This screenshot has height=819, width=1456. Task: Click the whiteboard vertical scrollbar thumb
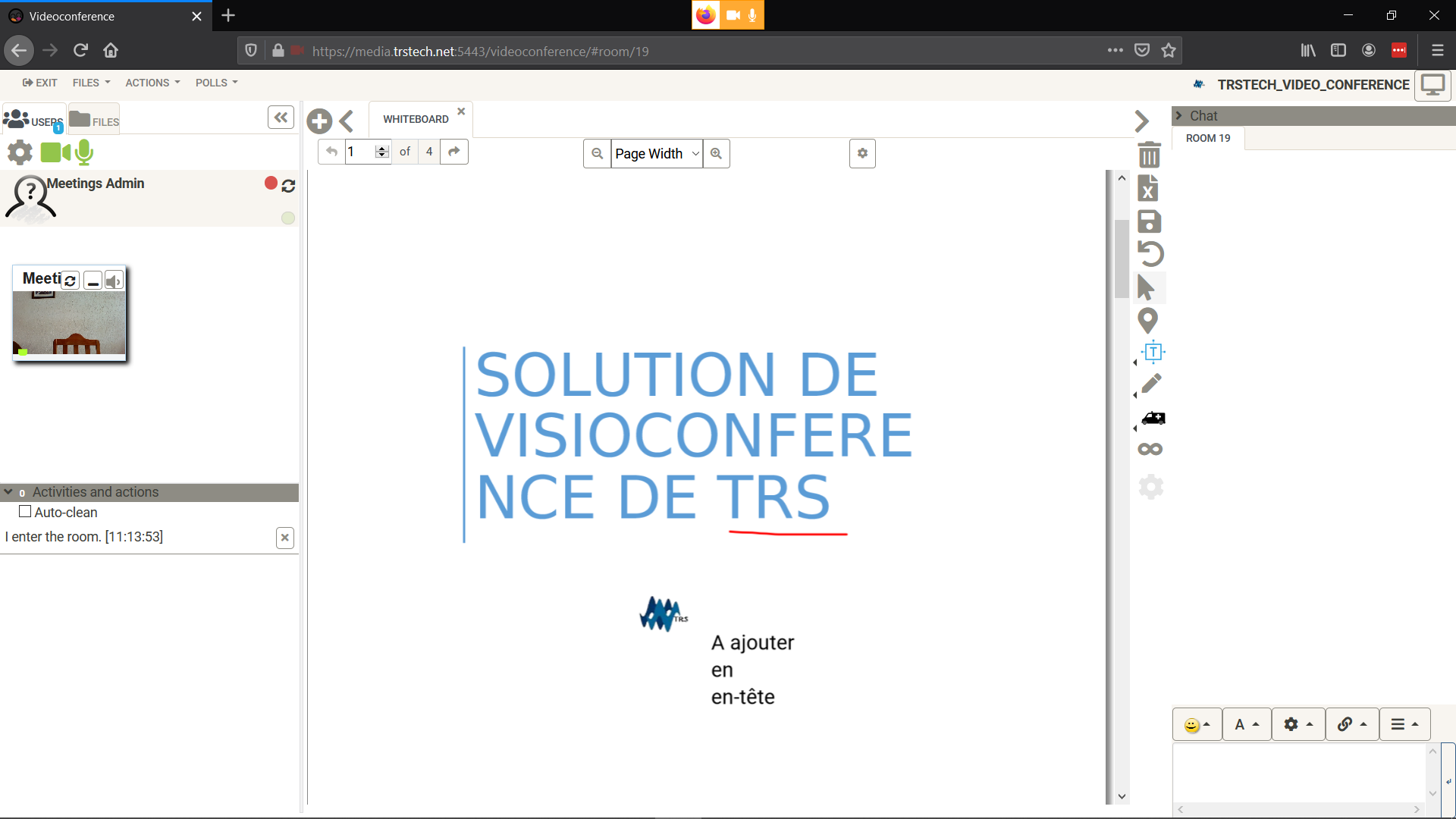coord(1122,259)
